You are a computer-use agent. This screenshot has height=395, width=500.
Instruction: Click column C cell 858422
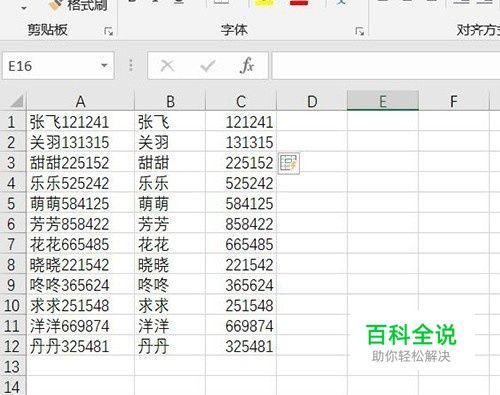coord(241,224)
